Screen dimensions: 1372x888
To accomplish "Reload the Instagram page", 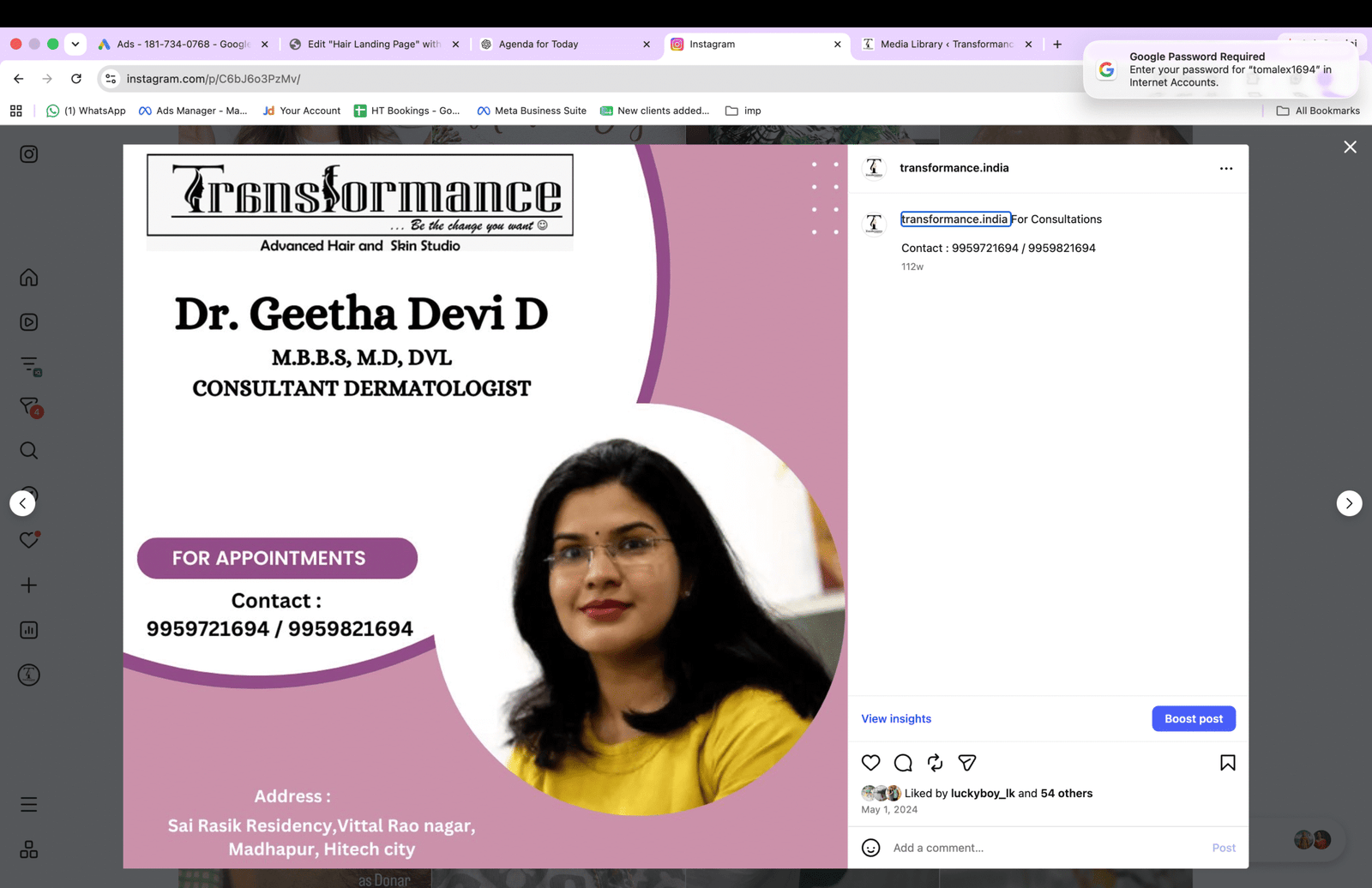I will point(76,79).
